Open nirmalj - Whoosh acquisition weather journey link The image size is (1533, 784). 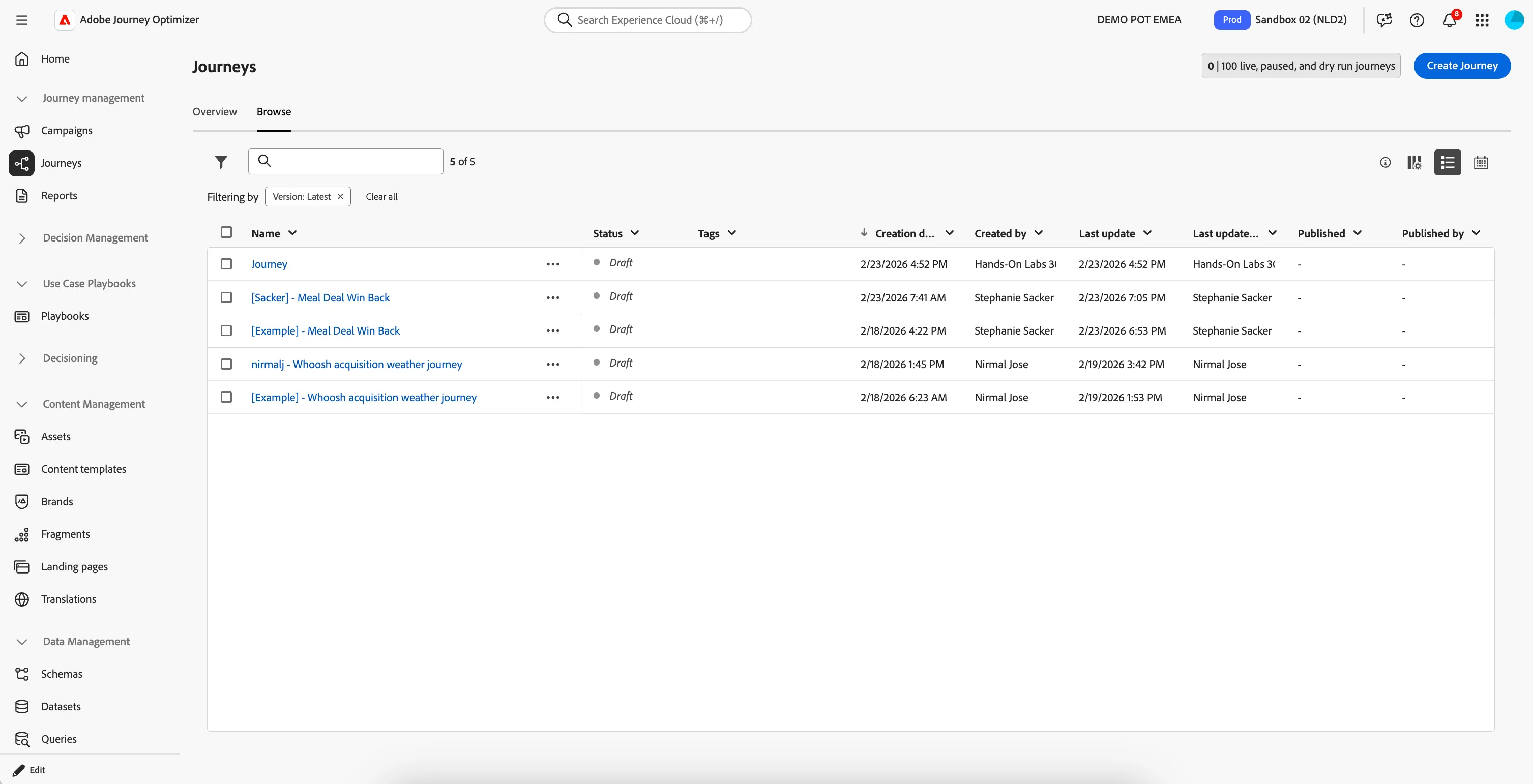tap(357, 364)
